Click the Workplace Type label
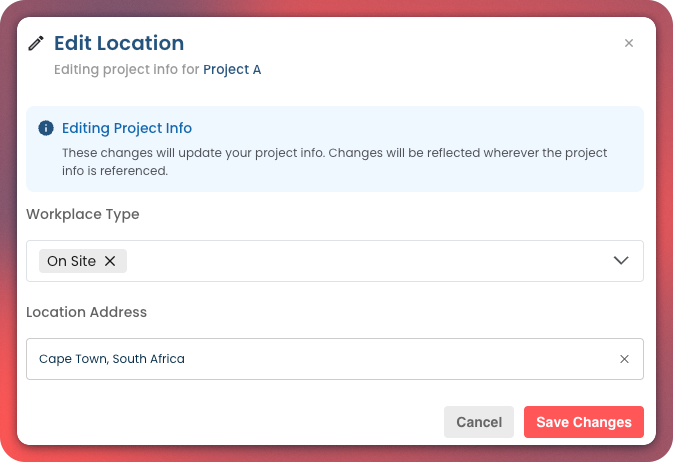 (83, 214)
